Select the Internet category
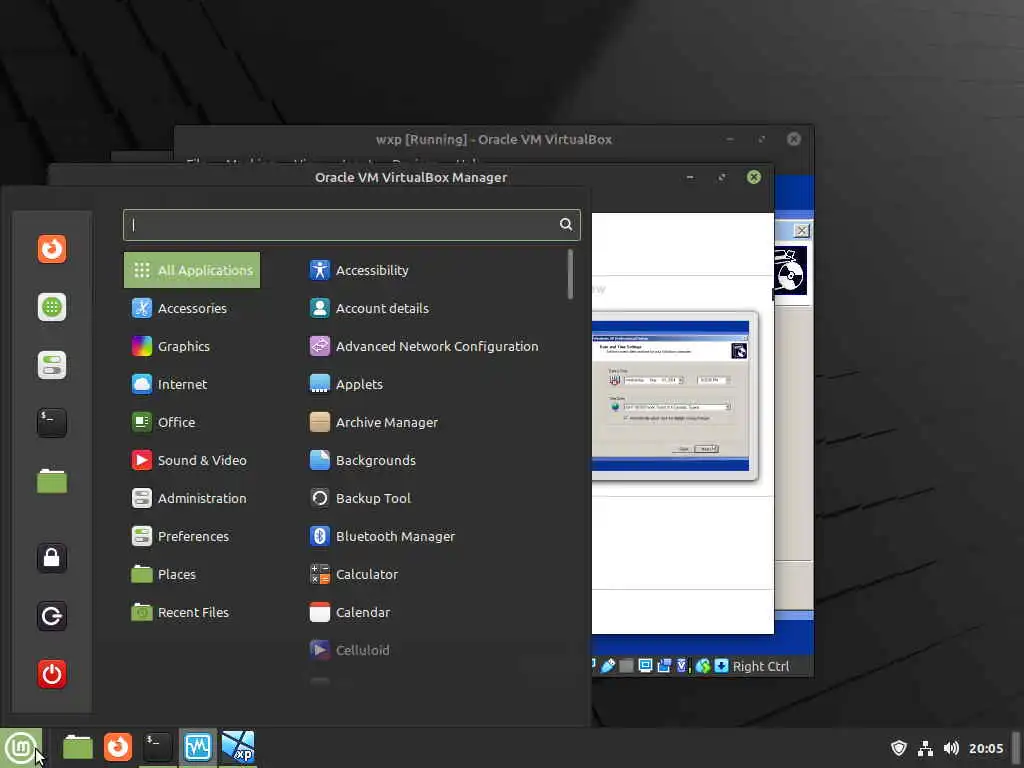The width and height of the screenshot is (1024, 768). 192,384
